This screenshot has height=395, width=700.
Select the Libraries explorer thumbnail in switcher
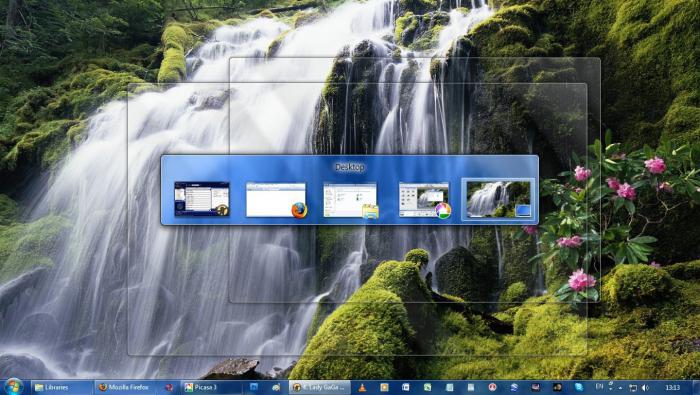(x=350, y=200)
